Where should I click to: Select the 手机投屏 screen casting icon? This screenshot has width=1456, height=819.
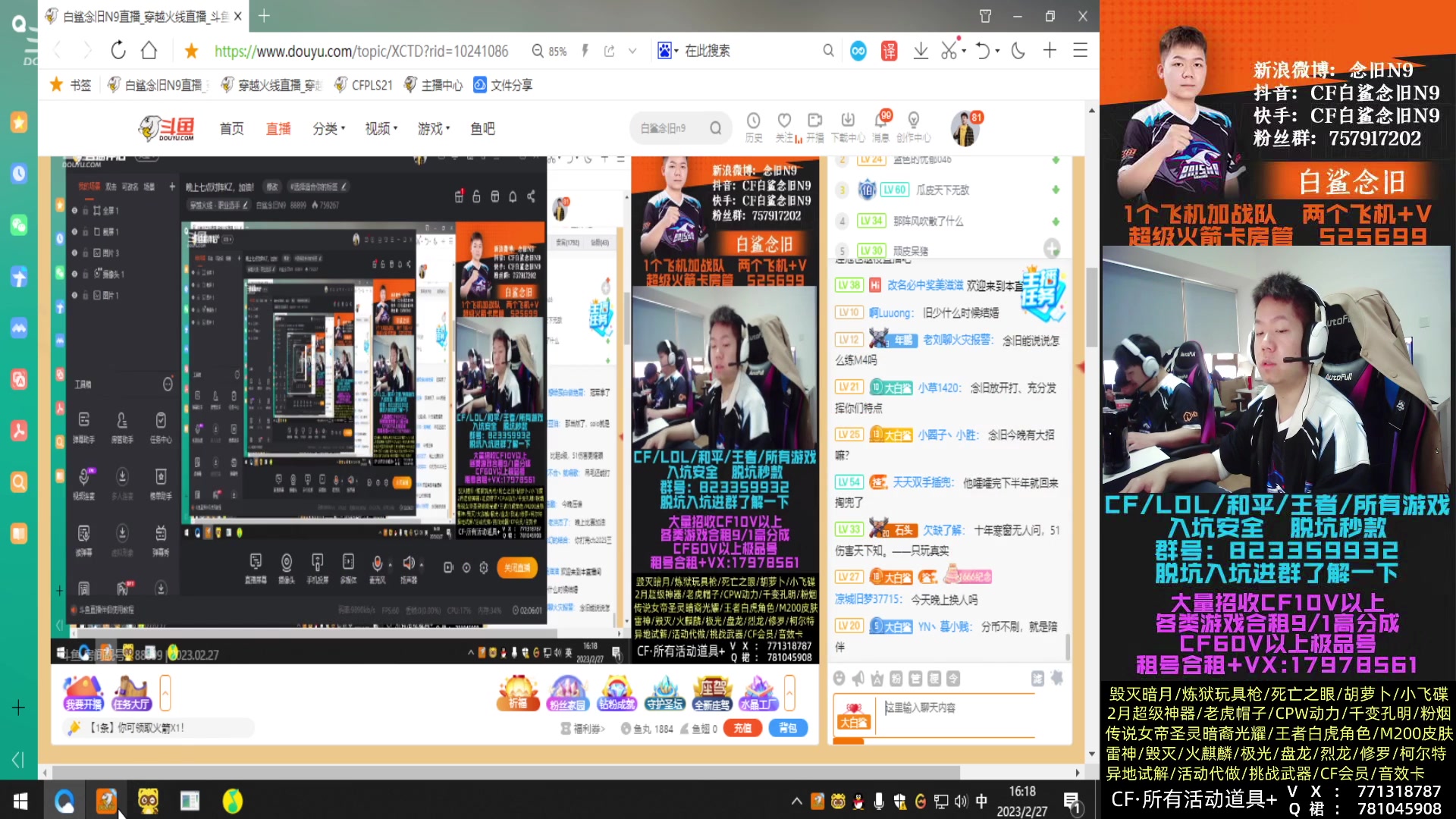click(x=318, y=563)
